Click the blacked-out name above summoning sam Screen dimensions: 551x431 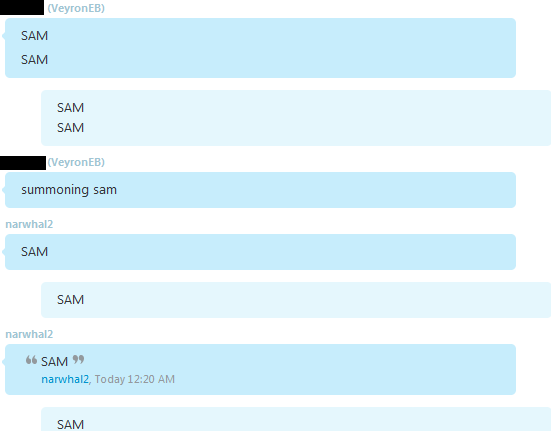pos(23,163)
